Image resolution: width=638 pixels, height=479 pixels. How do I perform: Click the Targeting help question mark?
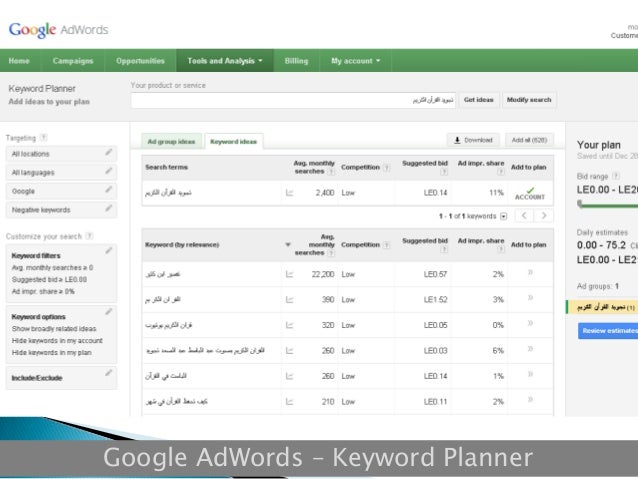[44, 138]
